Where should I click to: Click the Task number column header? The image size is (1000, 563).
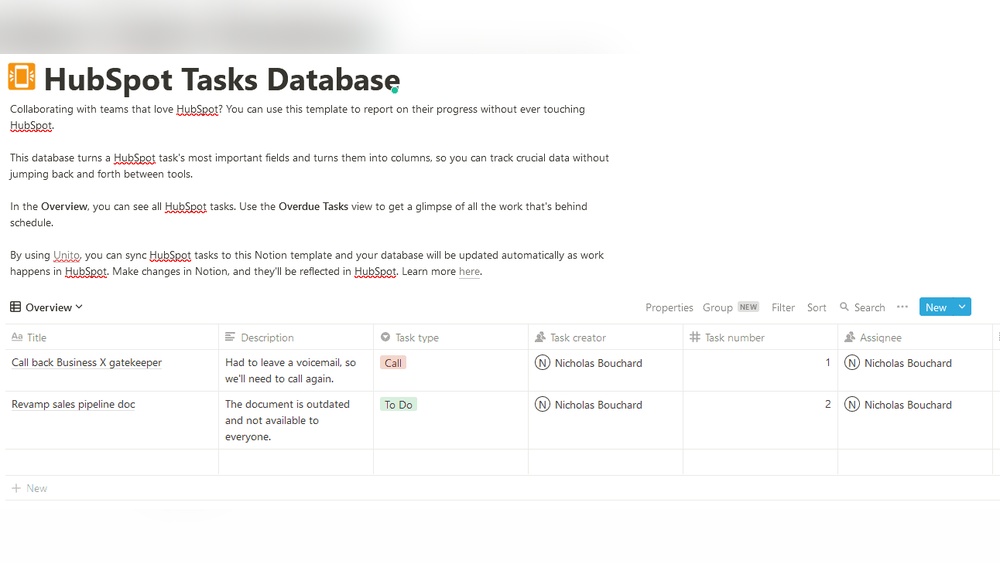(760, 337)
